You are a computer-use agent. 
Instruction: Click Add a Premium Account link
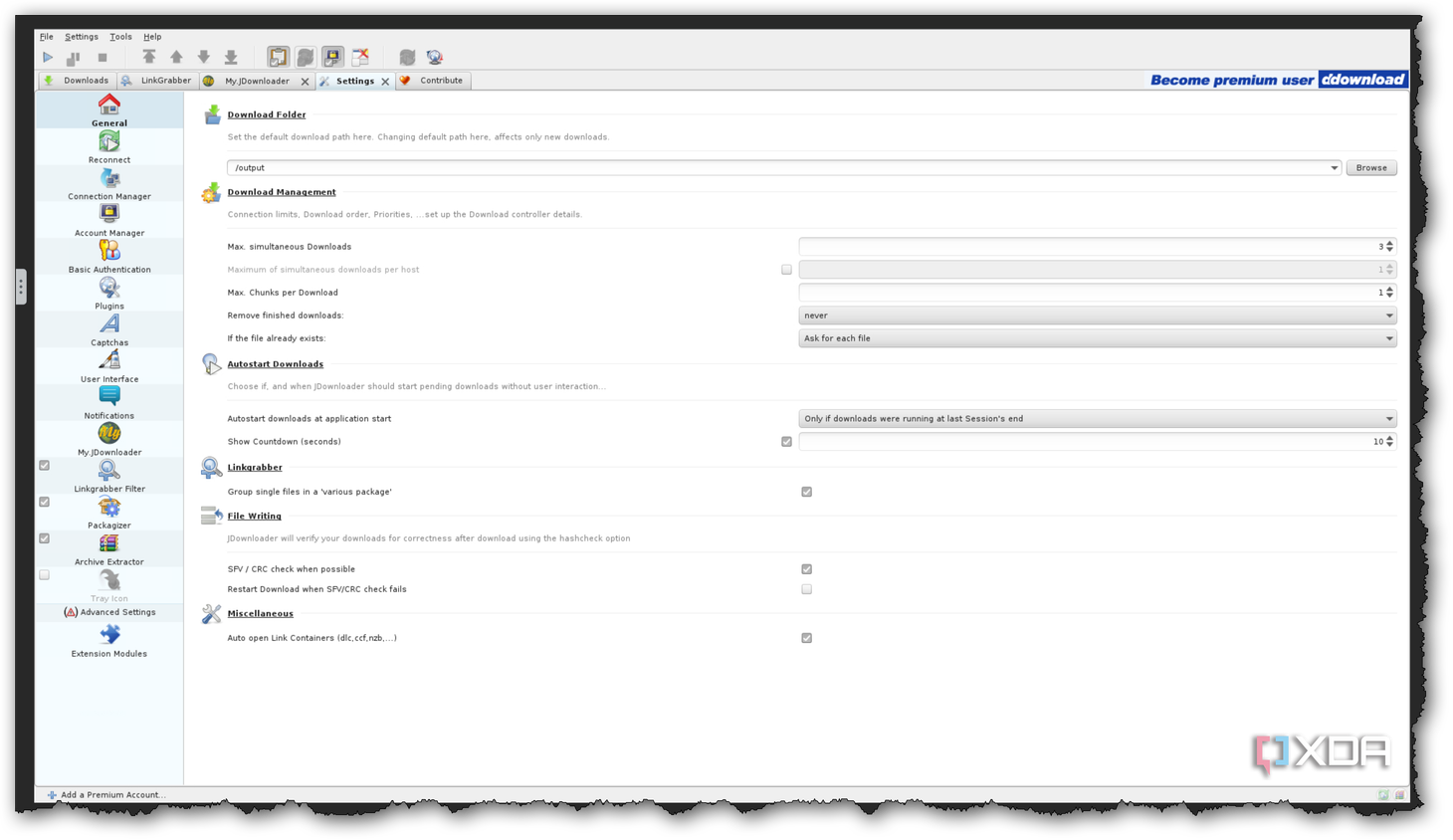pyautogui.click(x=106, y=795)
